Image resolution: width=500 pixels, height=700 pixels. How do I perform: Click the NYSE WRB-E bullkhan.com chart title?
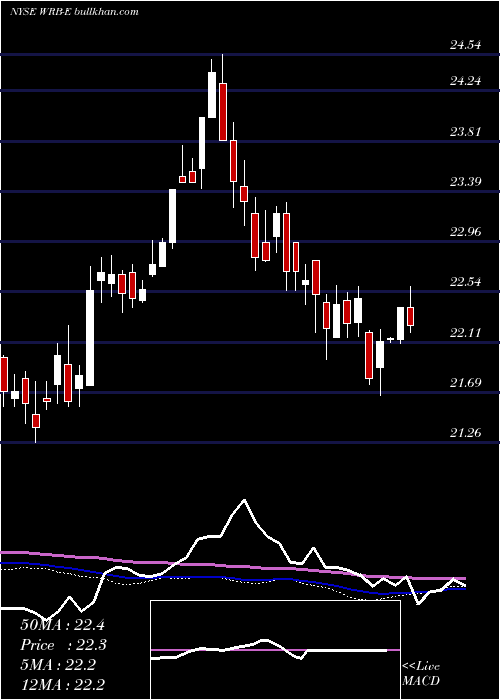tap(74, 11)
